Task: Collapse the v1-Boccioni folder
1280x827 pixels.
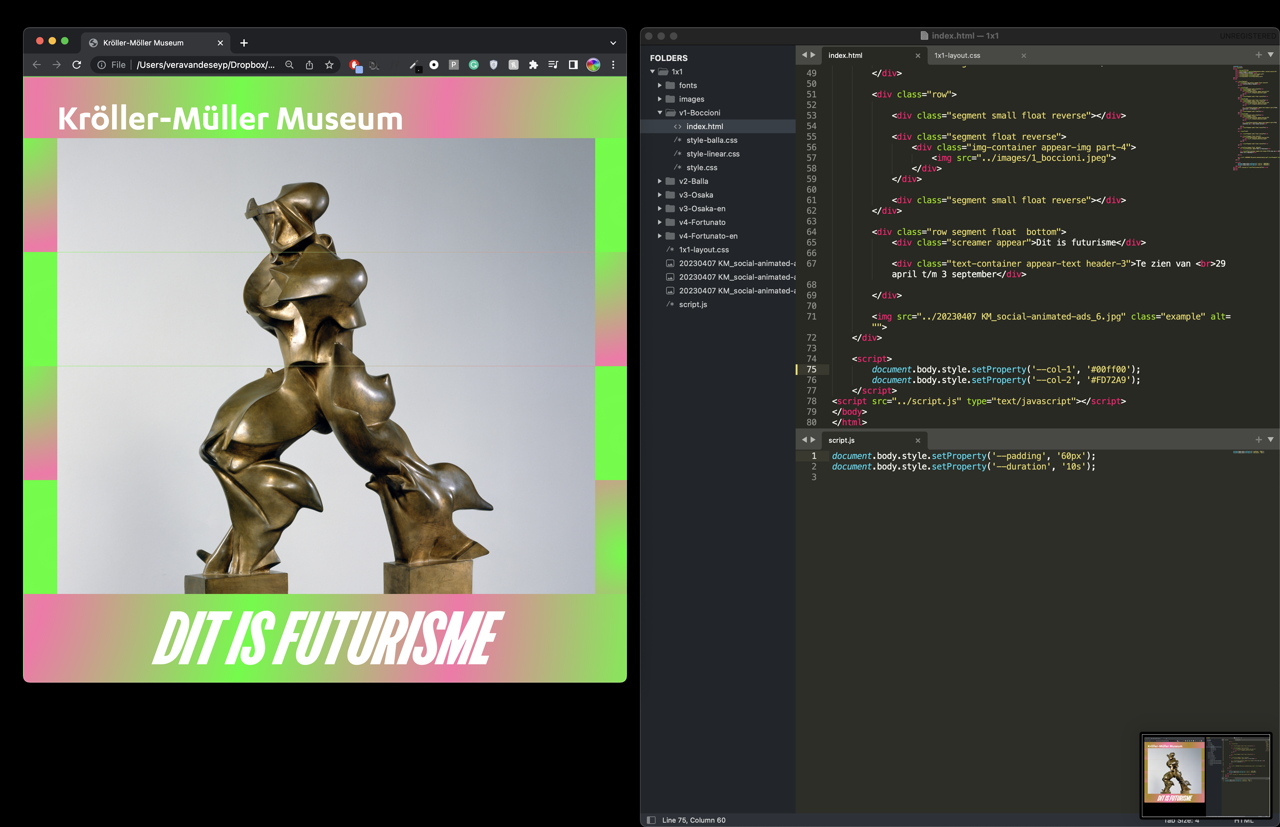Action: tap(660, 113)
